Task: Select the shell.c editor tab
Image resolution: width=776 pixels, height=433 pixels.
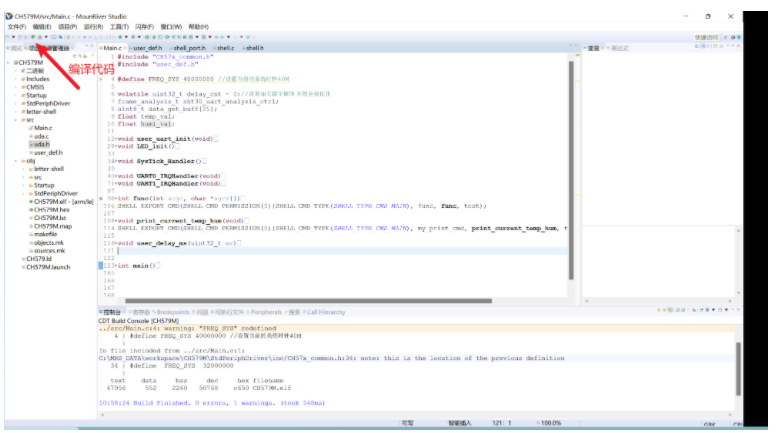Action: click(225, 48)
